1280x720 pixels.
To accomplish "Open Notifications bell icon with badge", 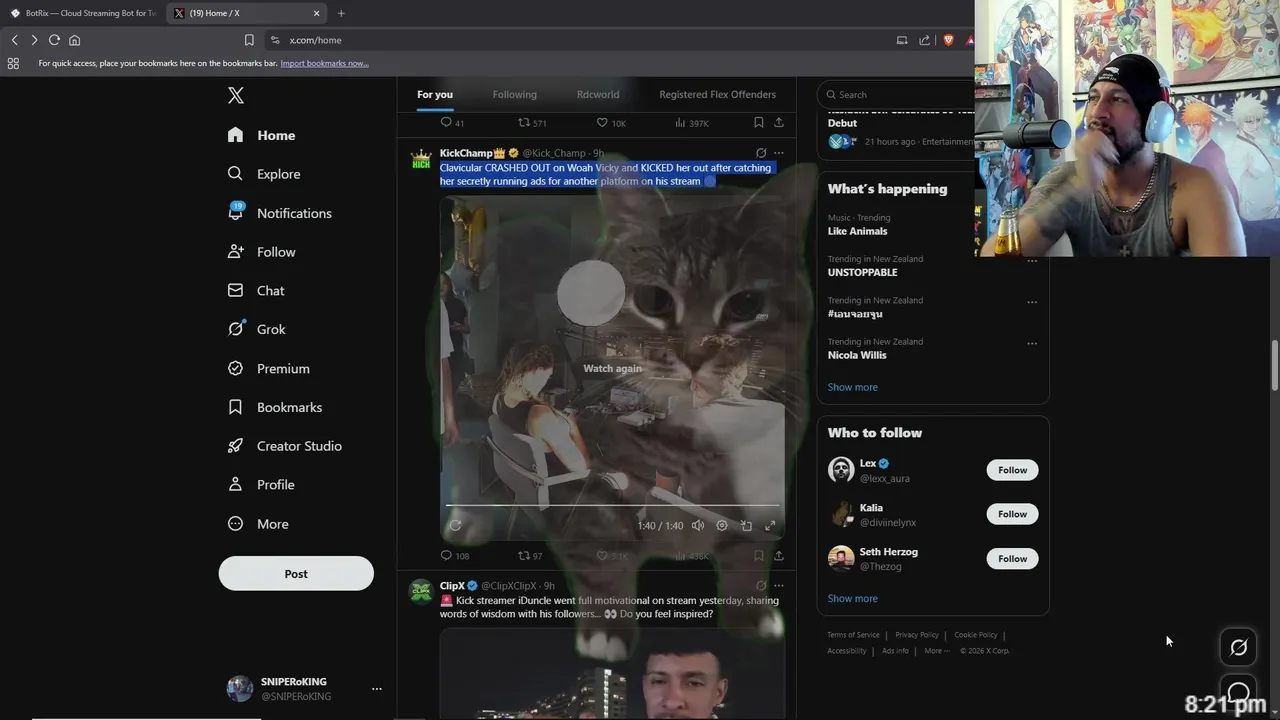I will pyautogui.click(x=235, y=212).
